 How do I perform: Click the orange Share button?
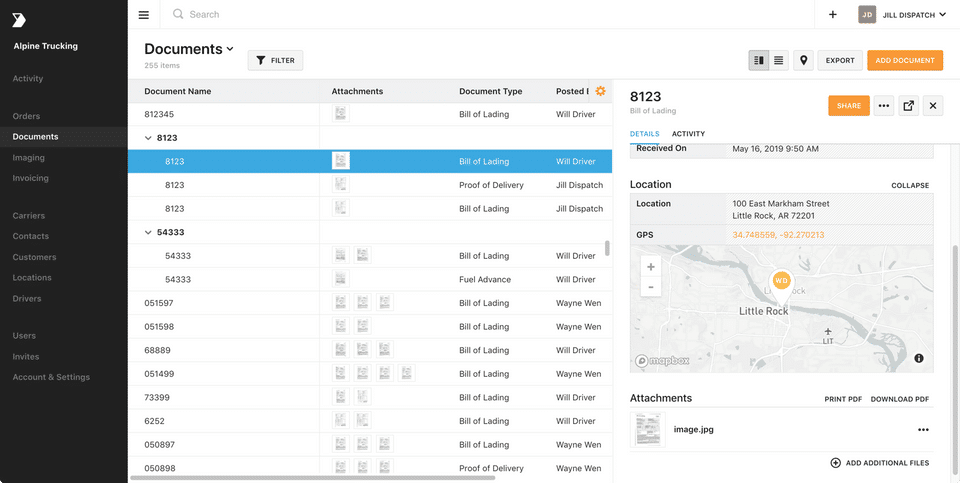click(849, 106)
